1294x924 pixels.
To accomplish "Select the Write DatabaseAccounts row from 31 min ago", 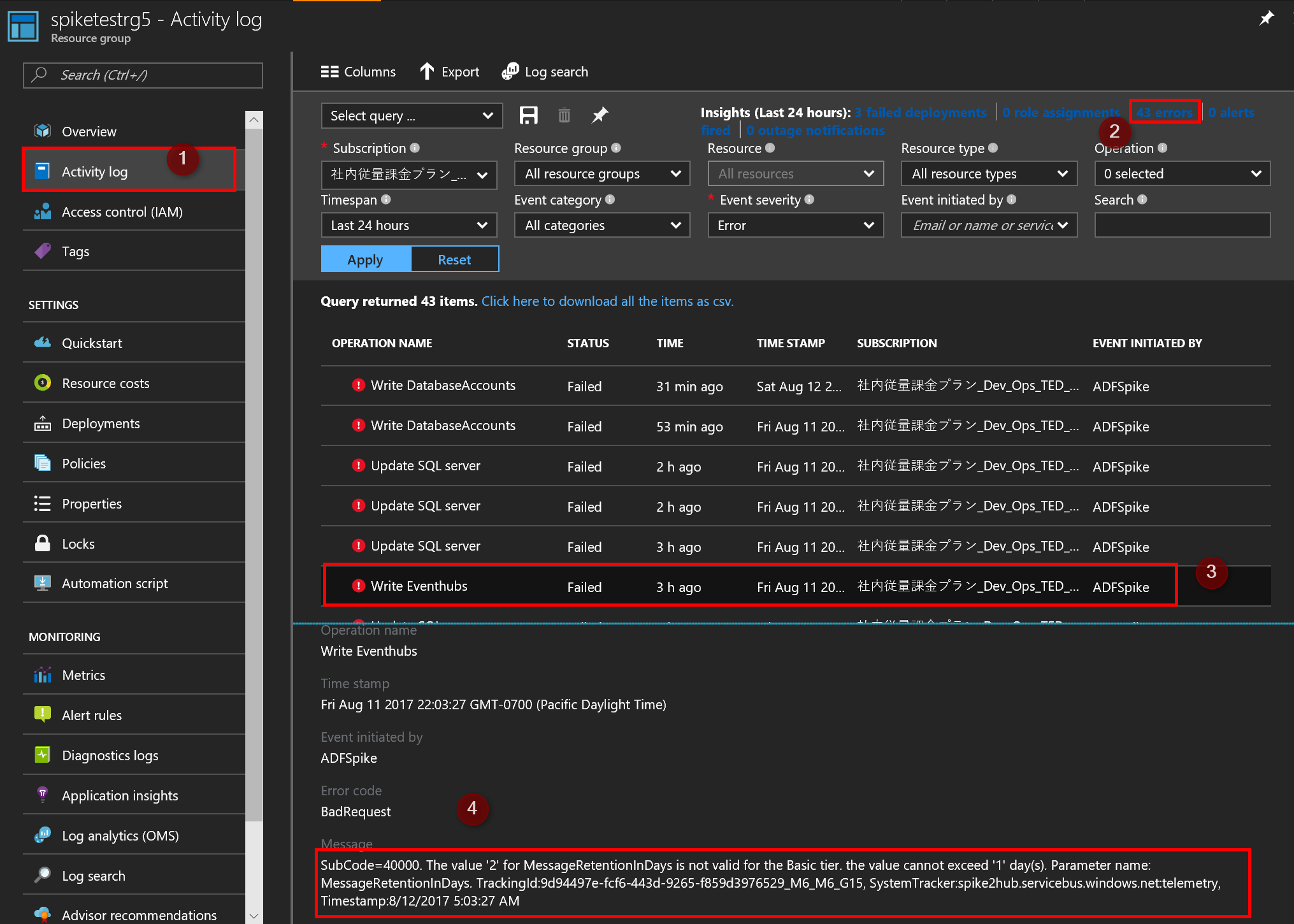I will [796, 386].
